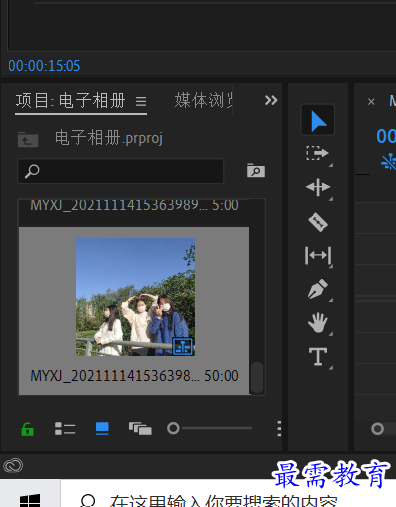Select clip MYXJ_2021111415363989 with 5:00 duration

134,205
